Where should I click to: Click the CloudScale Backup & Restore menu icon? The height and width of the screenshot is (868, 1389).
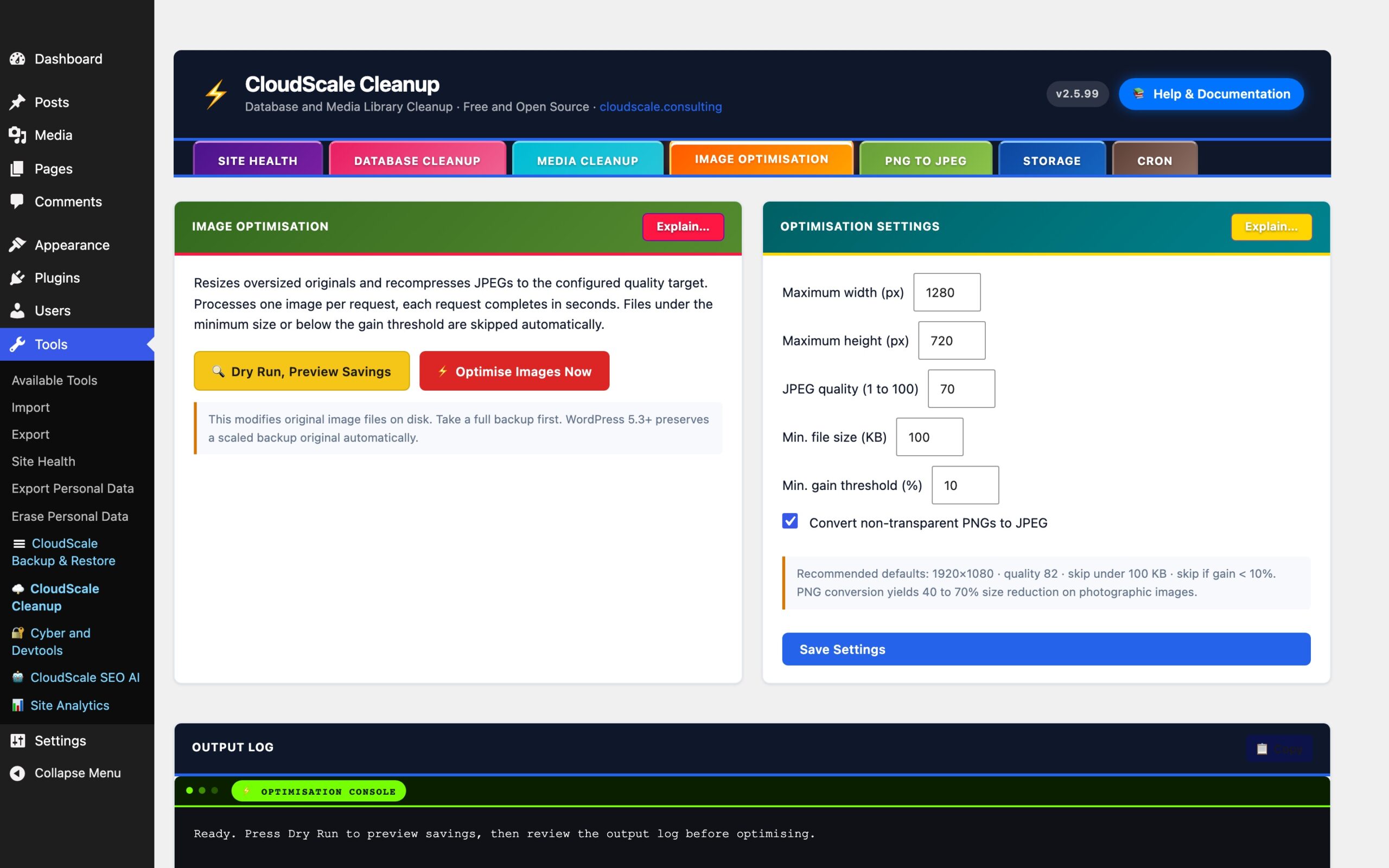(x=19, y=544)
